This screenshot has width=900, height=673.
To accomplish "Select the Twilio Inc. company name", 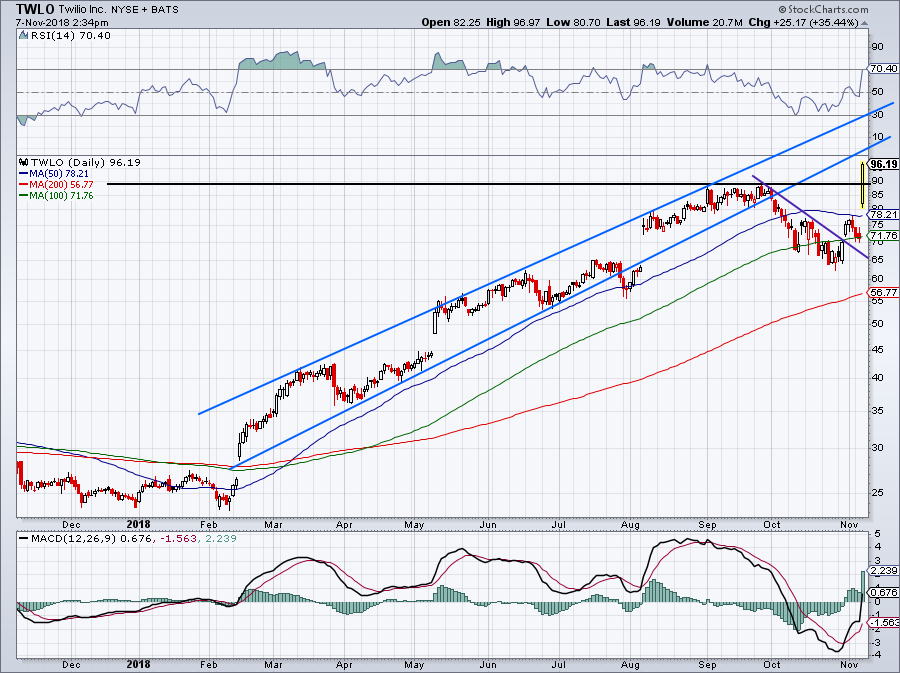I will pyautogui.click(x=82, y=9).
